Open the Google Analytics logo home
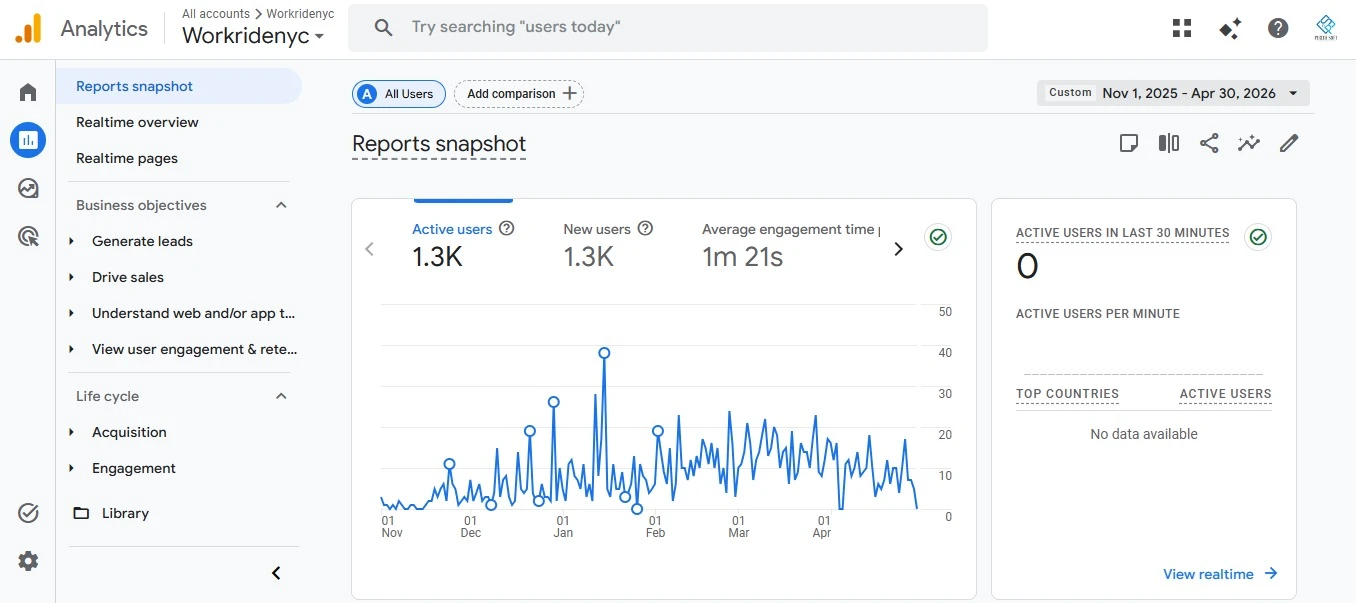The image size is (1356, 603). (x=28, y=28)
